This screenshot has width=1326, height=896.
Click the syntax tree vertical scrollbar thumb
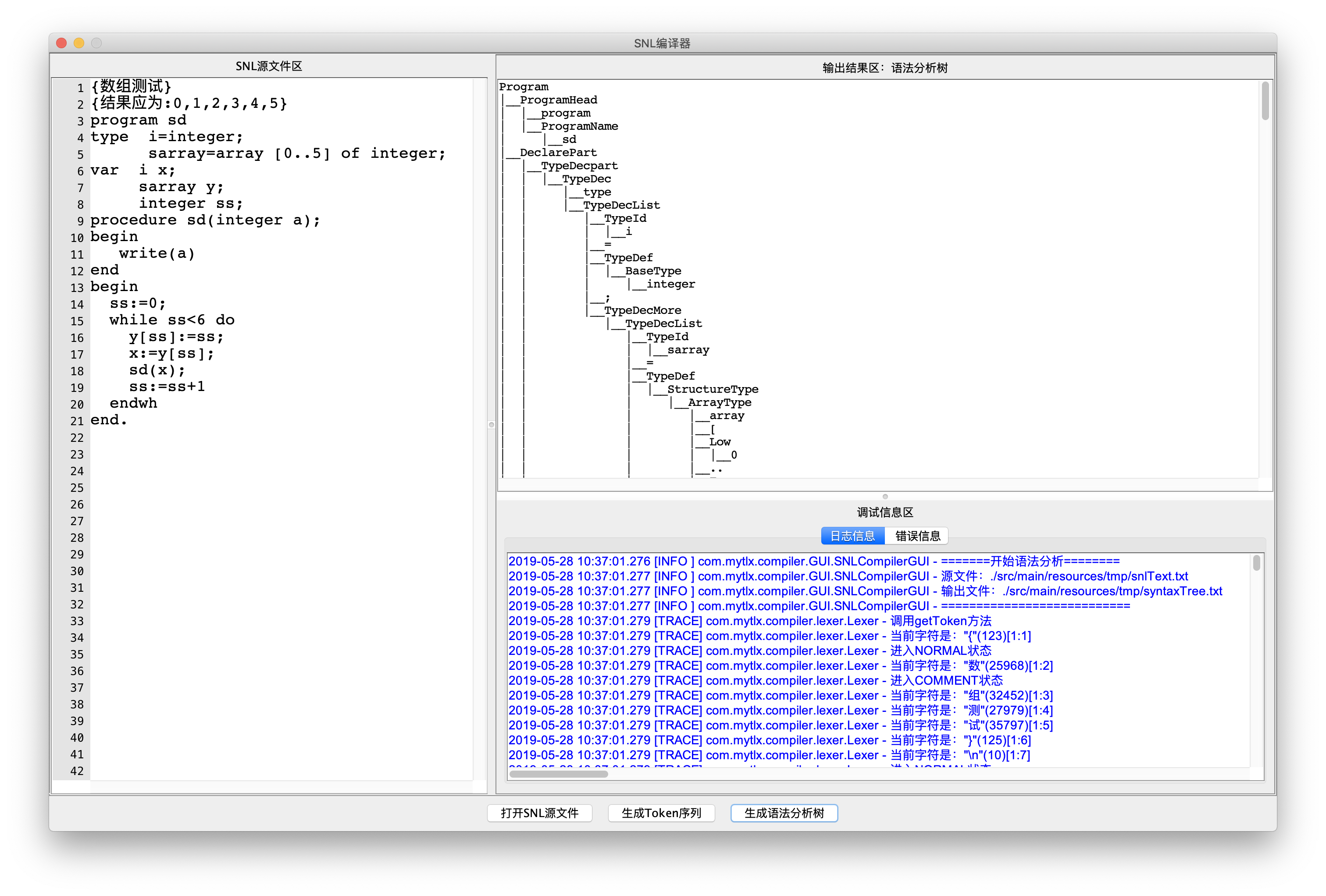coord(1265,102)
